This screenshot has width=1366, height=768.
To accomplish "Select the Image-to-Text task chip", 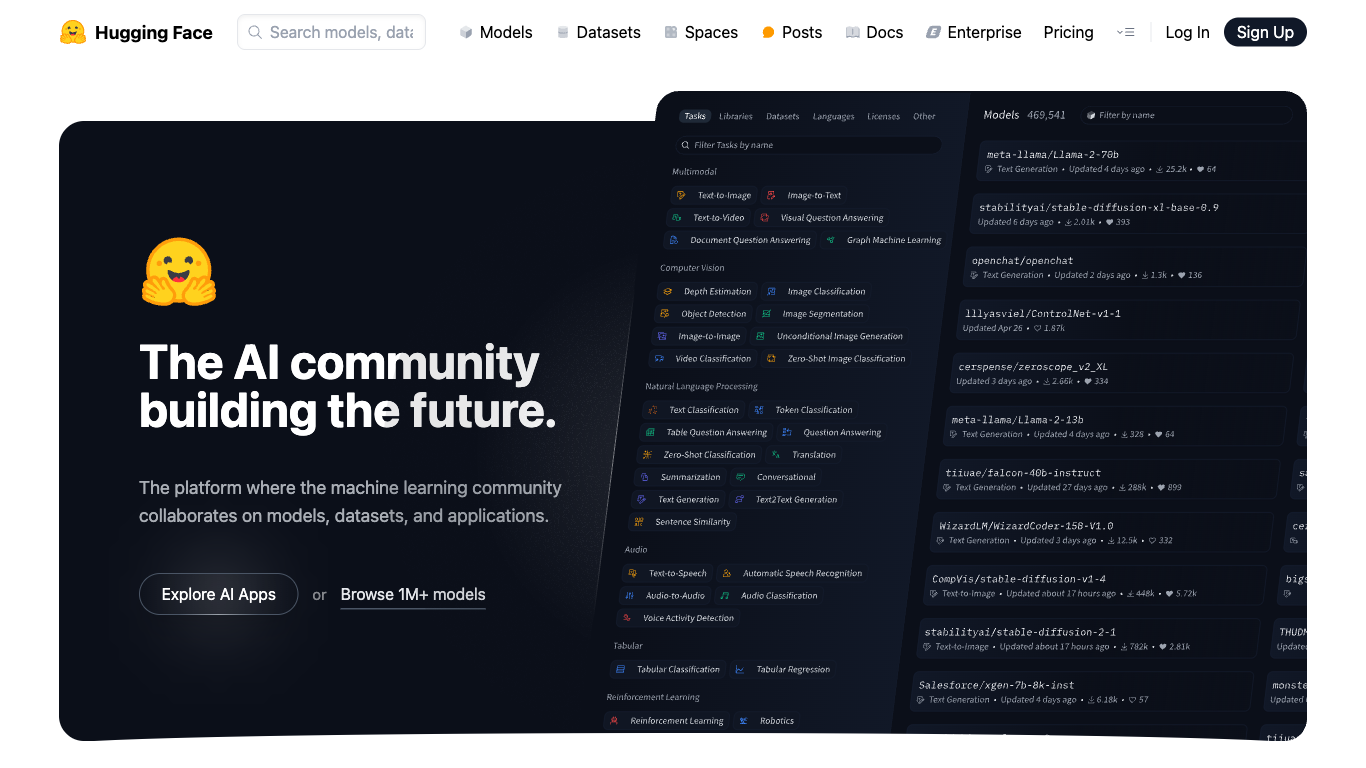I will tap(804, 195).
